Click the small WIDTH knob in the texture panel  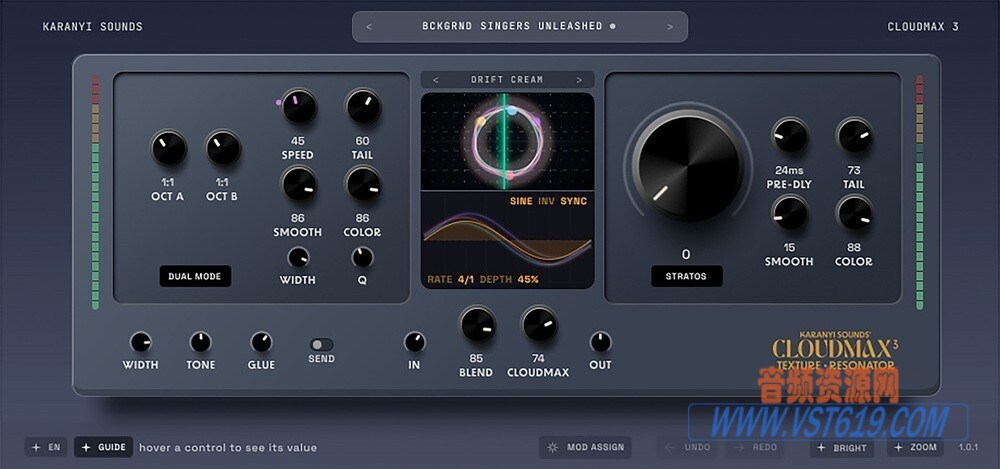[x=298, y=257]
